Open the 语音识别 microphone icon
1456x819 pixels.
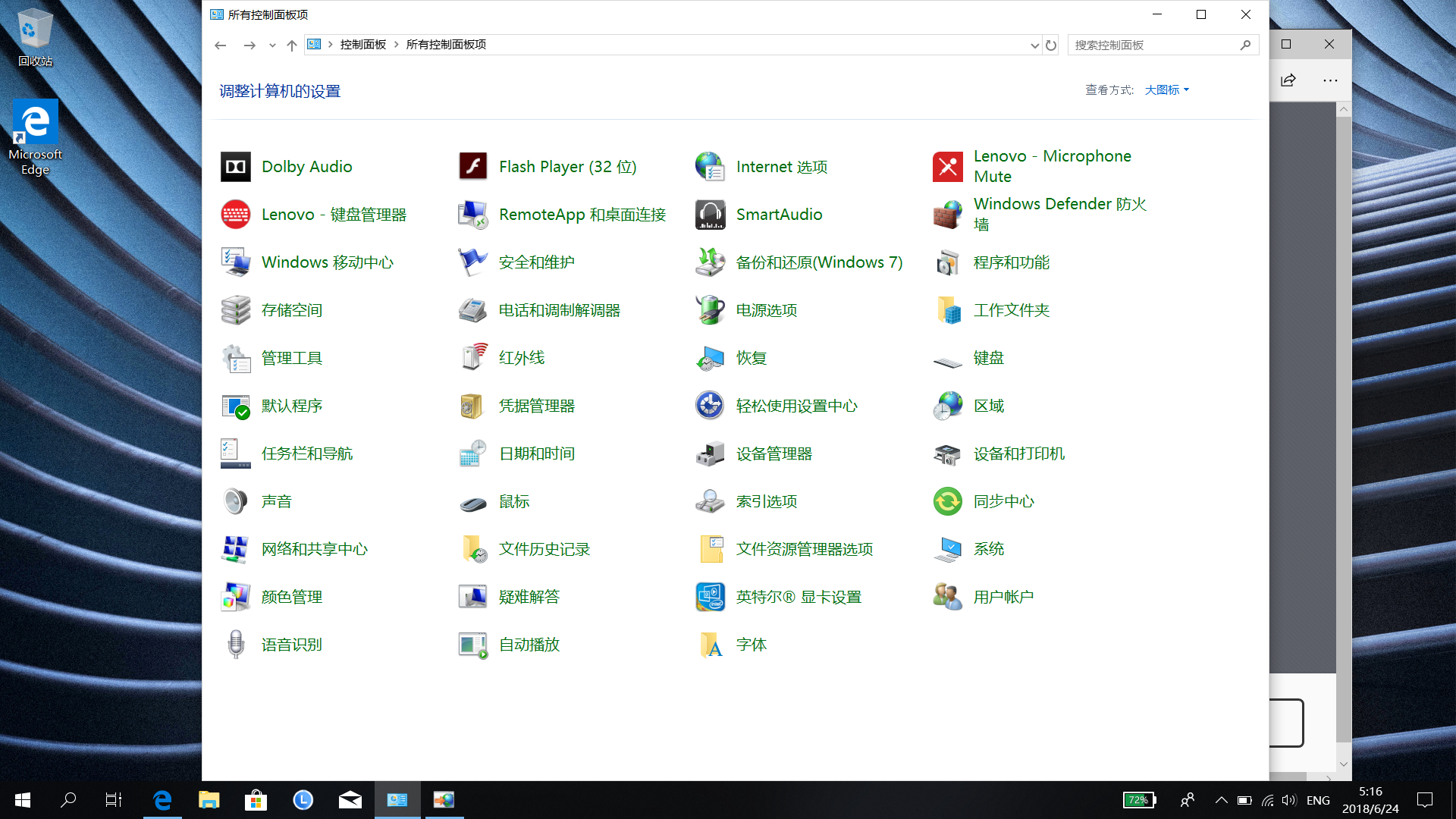click(x=236, y=645)
